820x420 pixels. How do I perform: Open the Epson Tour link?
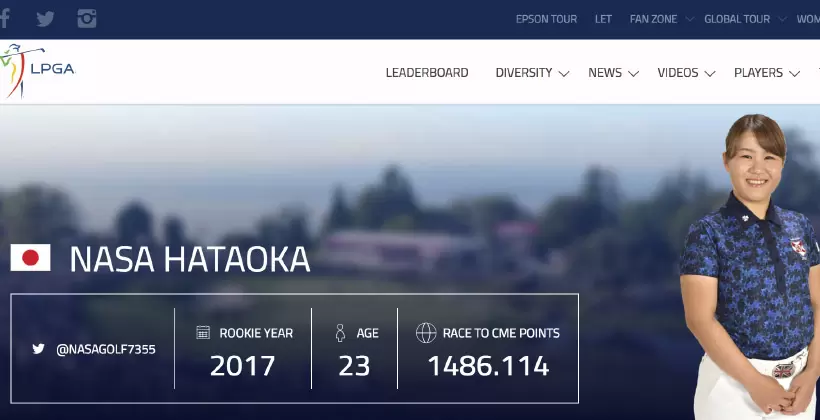(x=546, y=19)
